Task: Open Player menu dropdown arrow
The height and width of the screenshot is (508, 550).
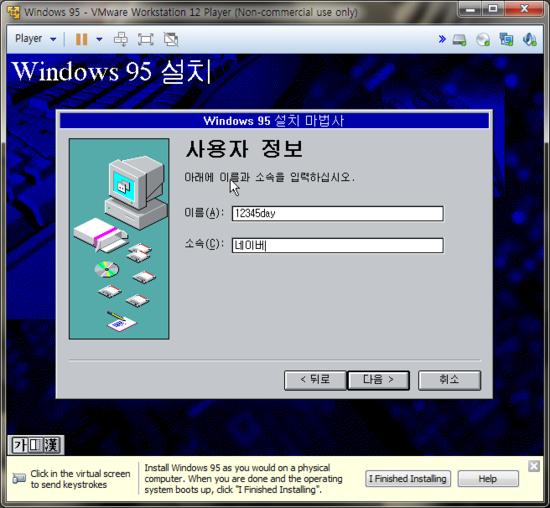Action: click(x=53, y=39)
